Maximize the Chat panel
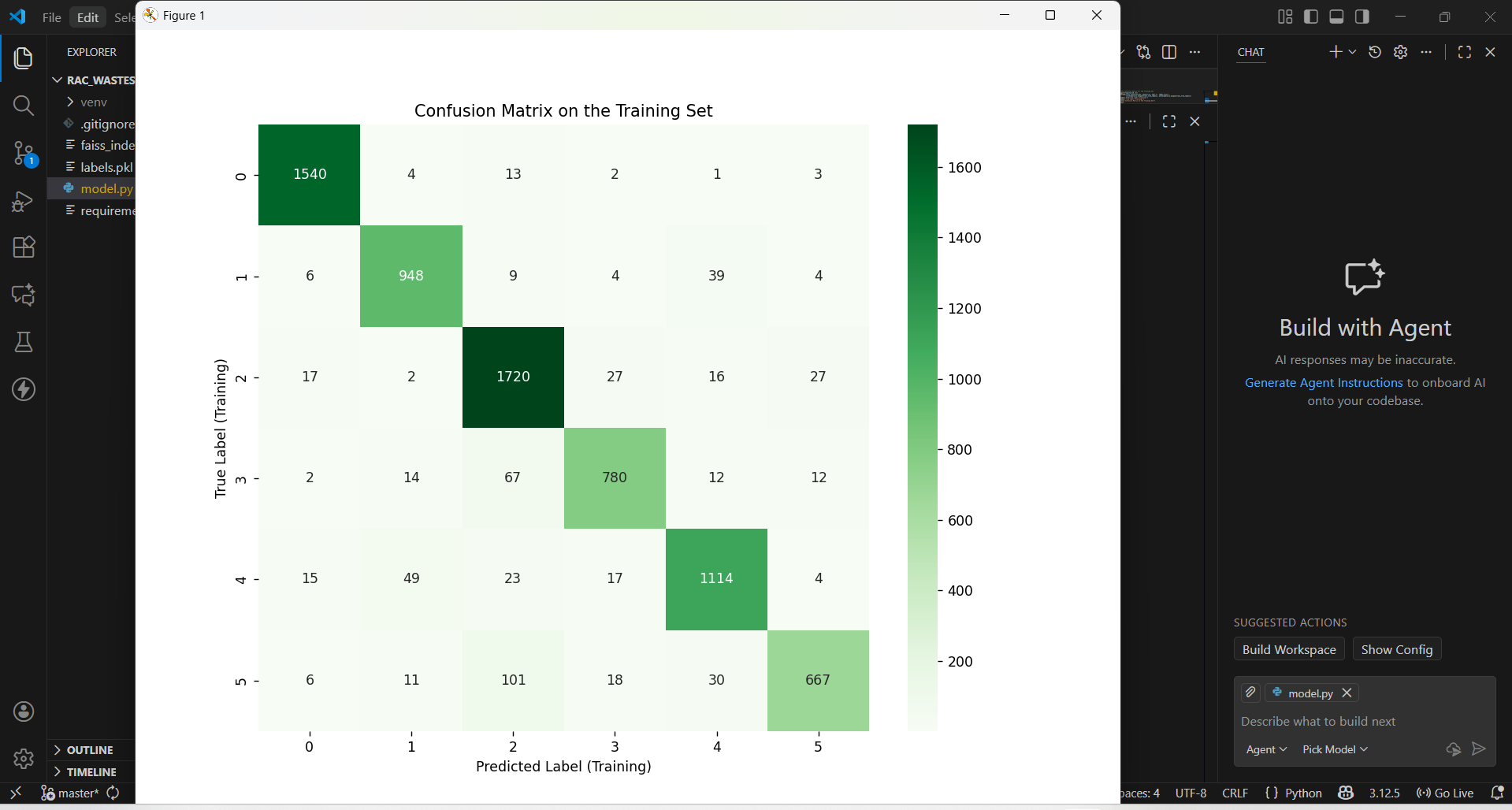The height and width of the screenshot is (810, 1512). pos(1465,52)
